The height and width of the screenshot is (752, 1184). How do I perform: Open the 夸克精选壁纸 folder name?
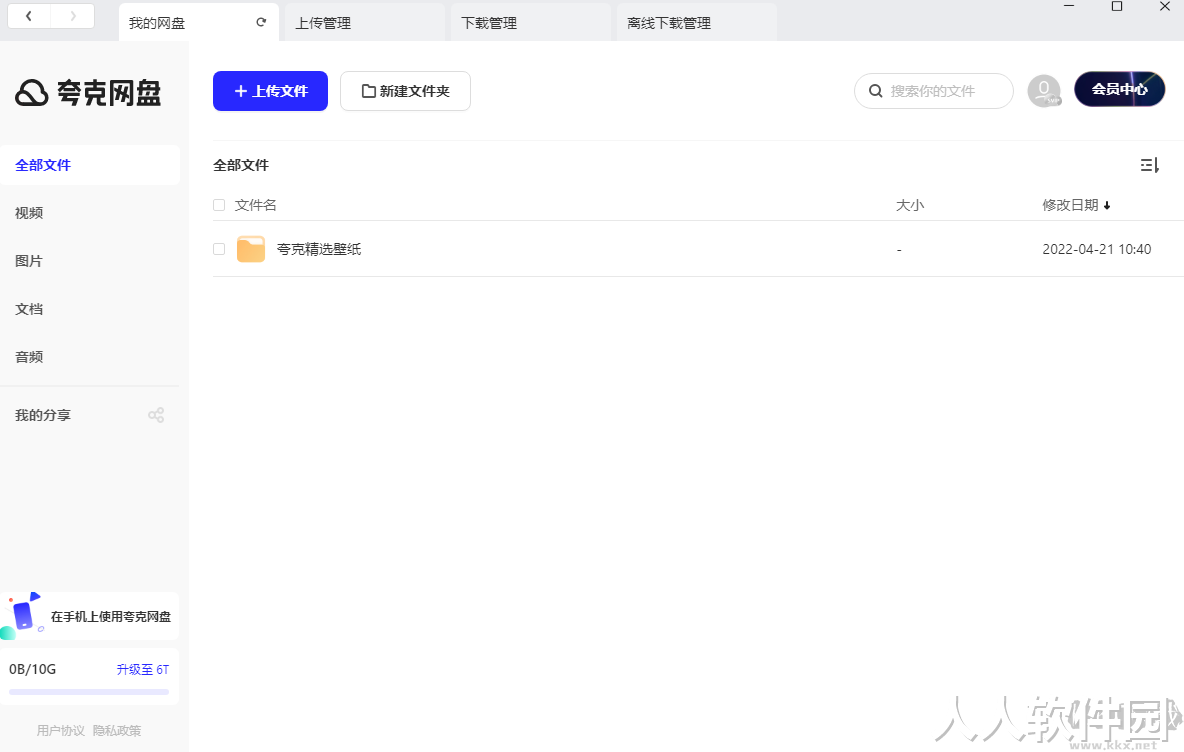[319, 249]
